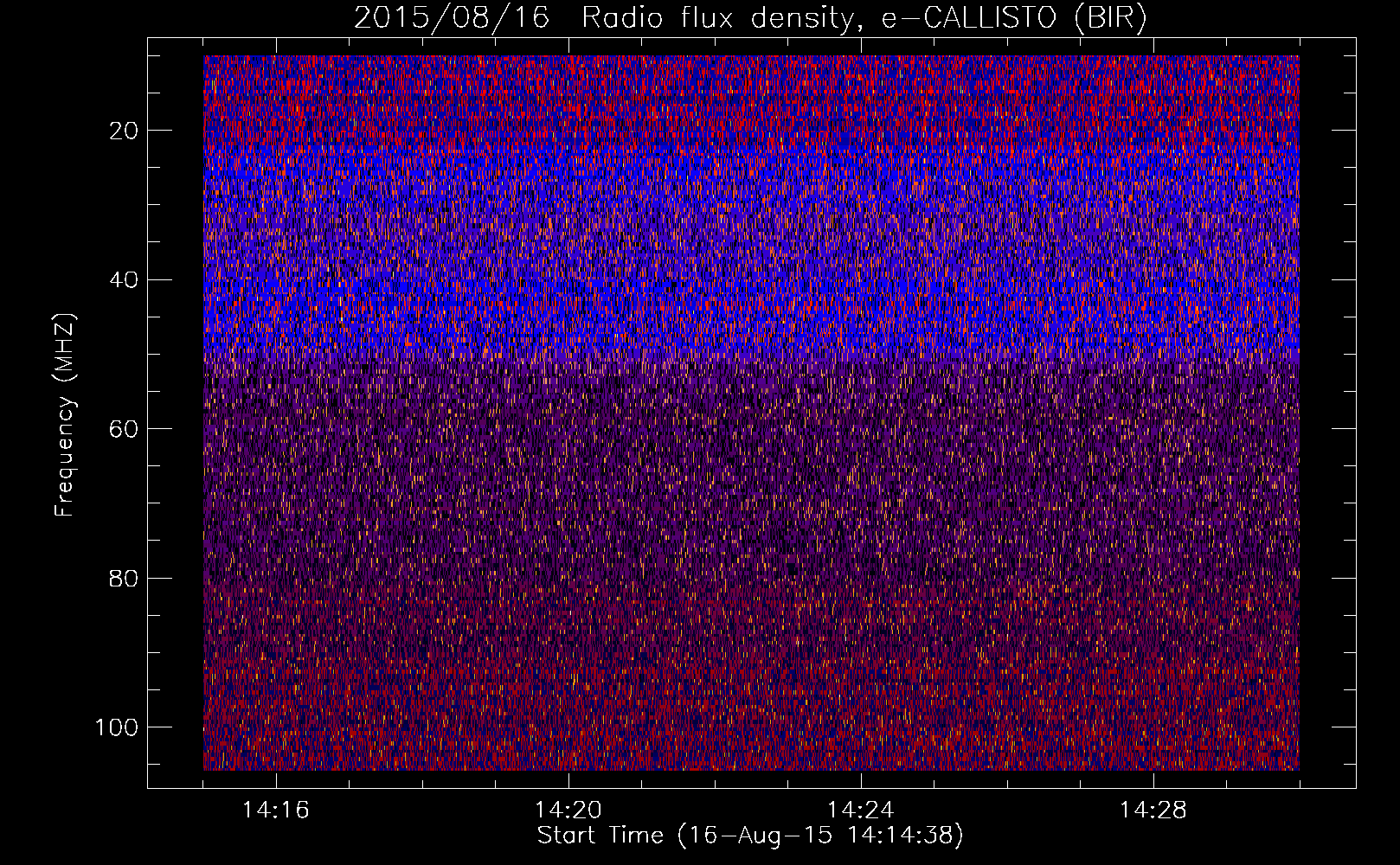
Task: Click the 'Start Time (16-Aug-15 14:14:38)' label
Action: (750, 836)
